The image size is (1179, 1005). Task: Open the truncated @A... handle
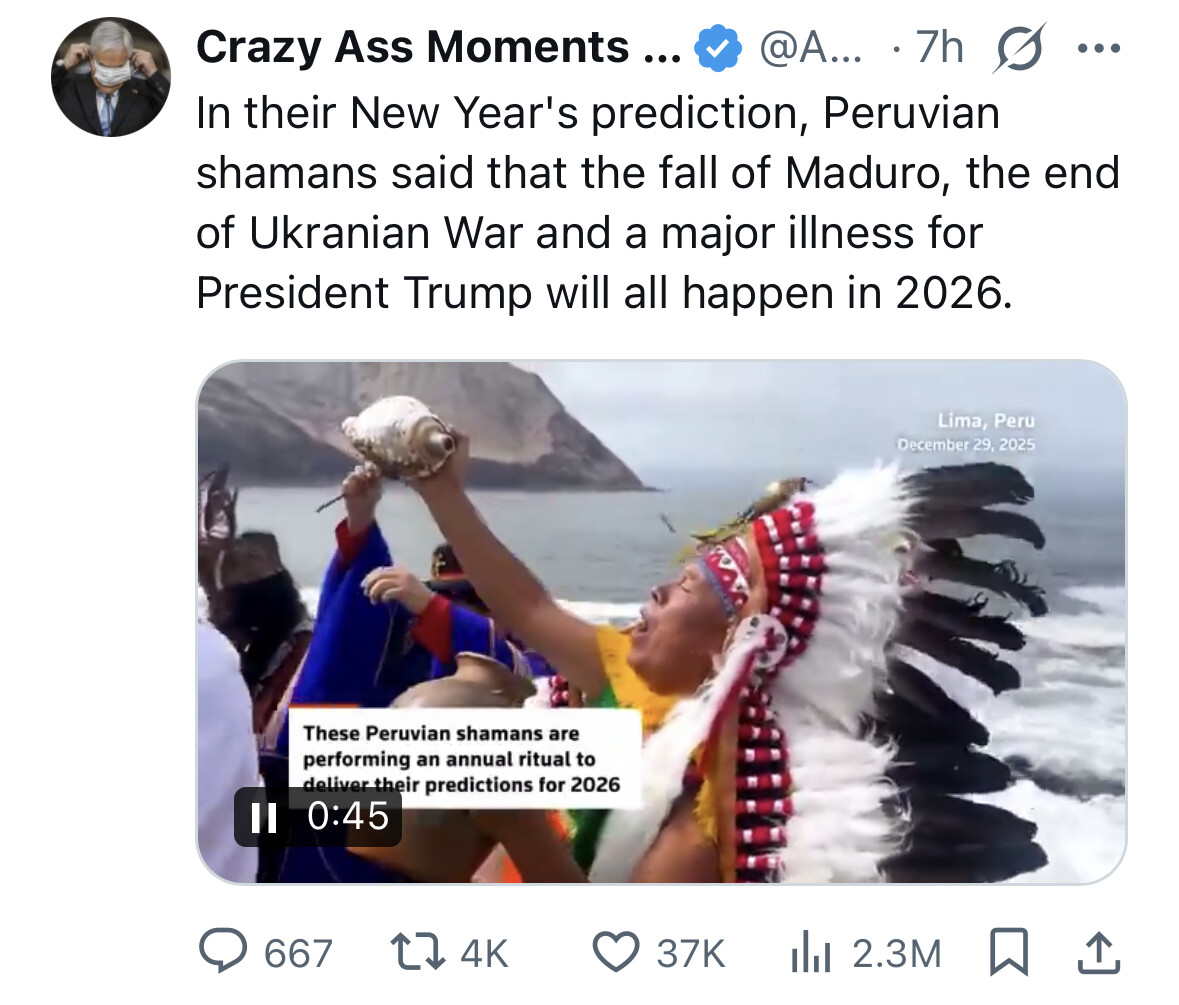coord(803,47)
